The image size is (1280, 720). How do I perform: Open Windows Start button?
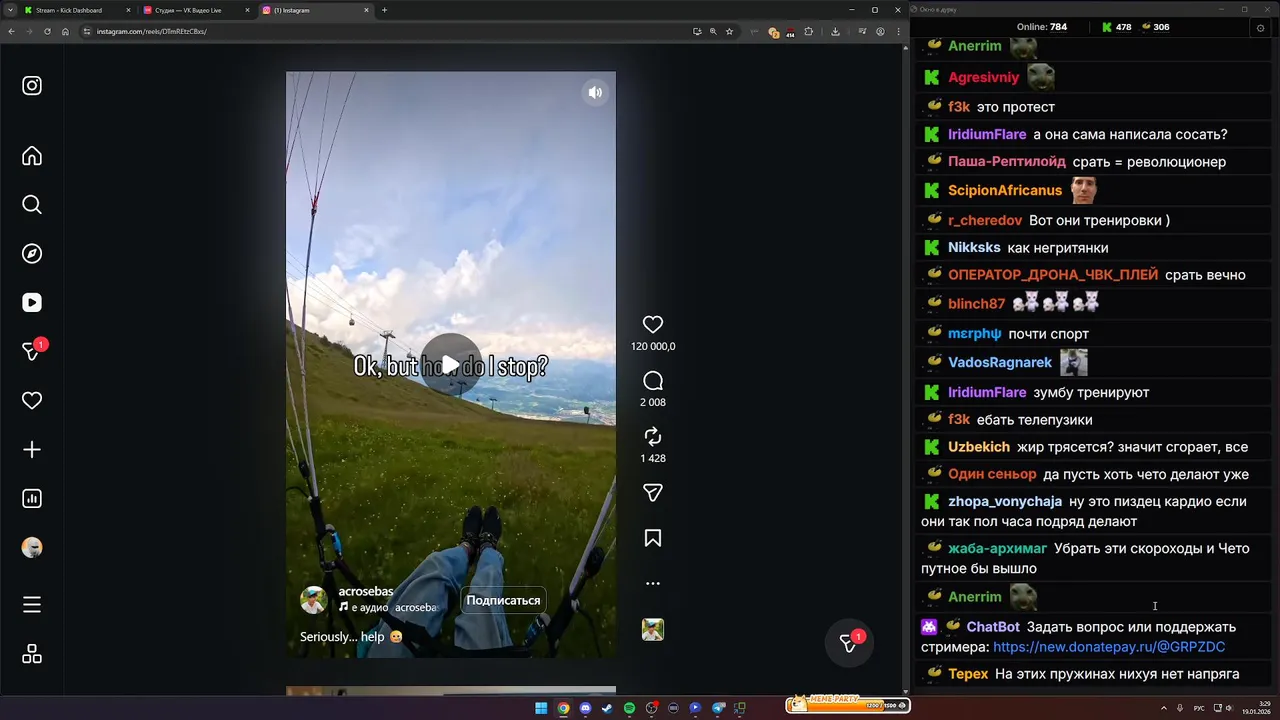coord(541,708)
